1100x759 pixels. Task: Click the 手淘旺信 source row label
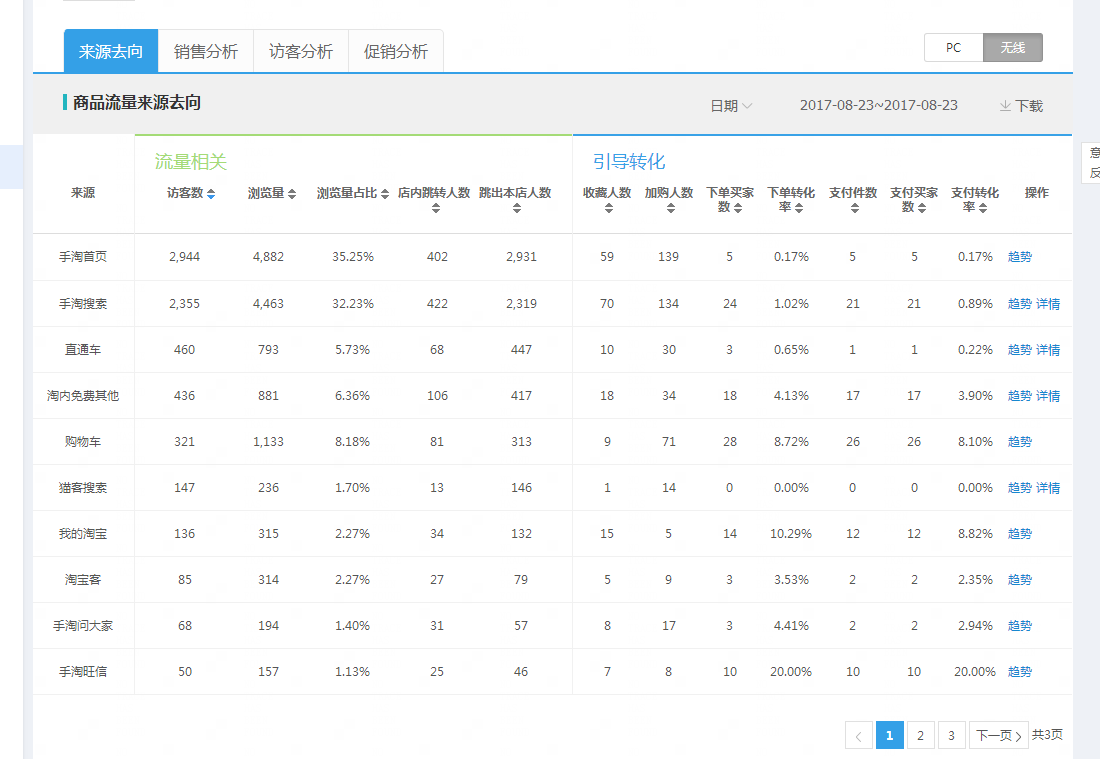point(83,671)
